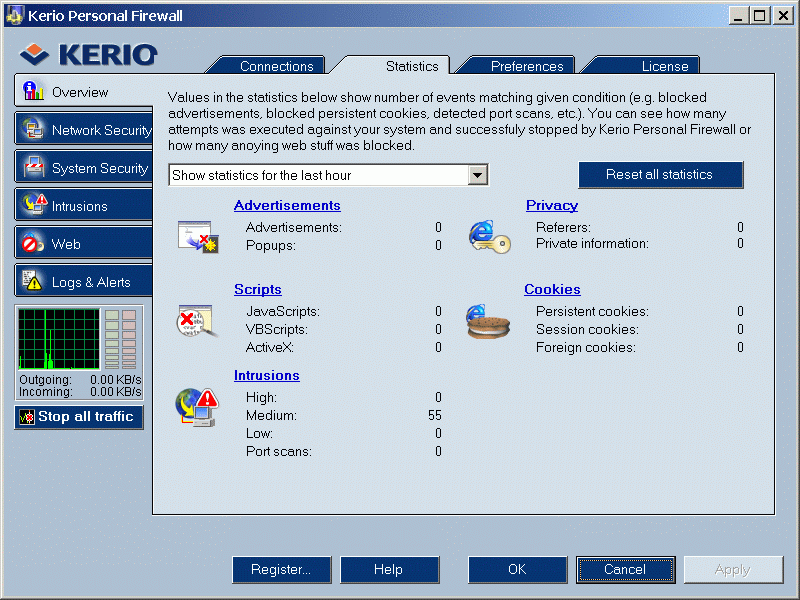Viewport: 800px width, 600px height.
Task: Click the title bar application icon
Action: pyautogui.click(x=14, y=15)
